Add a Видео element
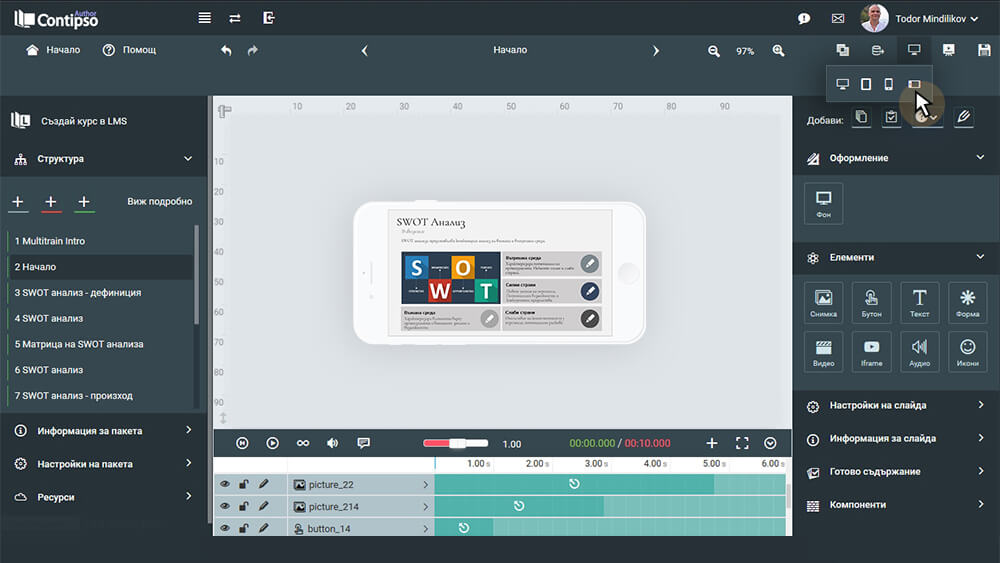Viewport: 1000px width, 563px height. [823, 351]
